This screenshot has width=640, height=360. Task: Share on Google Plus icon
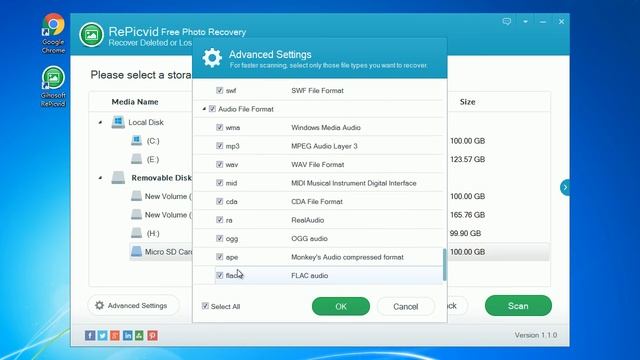pyautogui.click(x=115, y=336)
